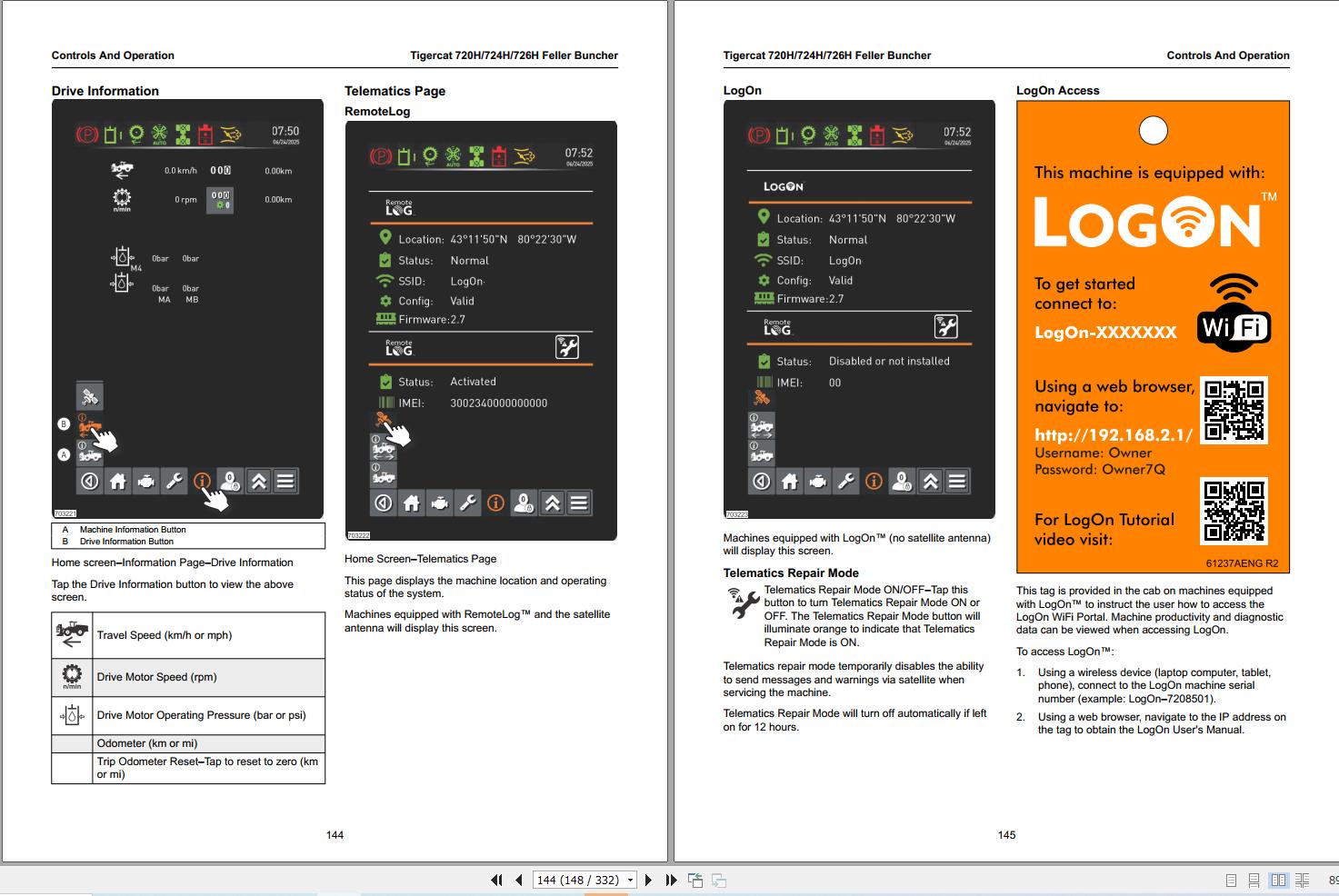Tap the orange info icon in RemoteLog screen

tap(495, 503)
